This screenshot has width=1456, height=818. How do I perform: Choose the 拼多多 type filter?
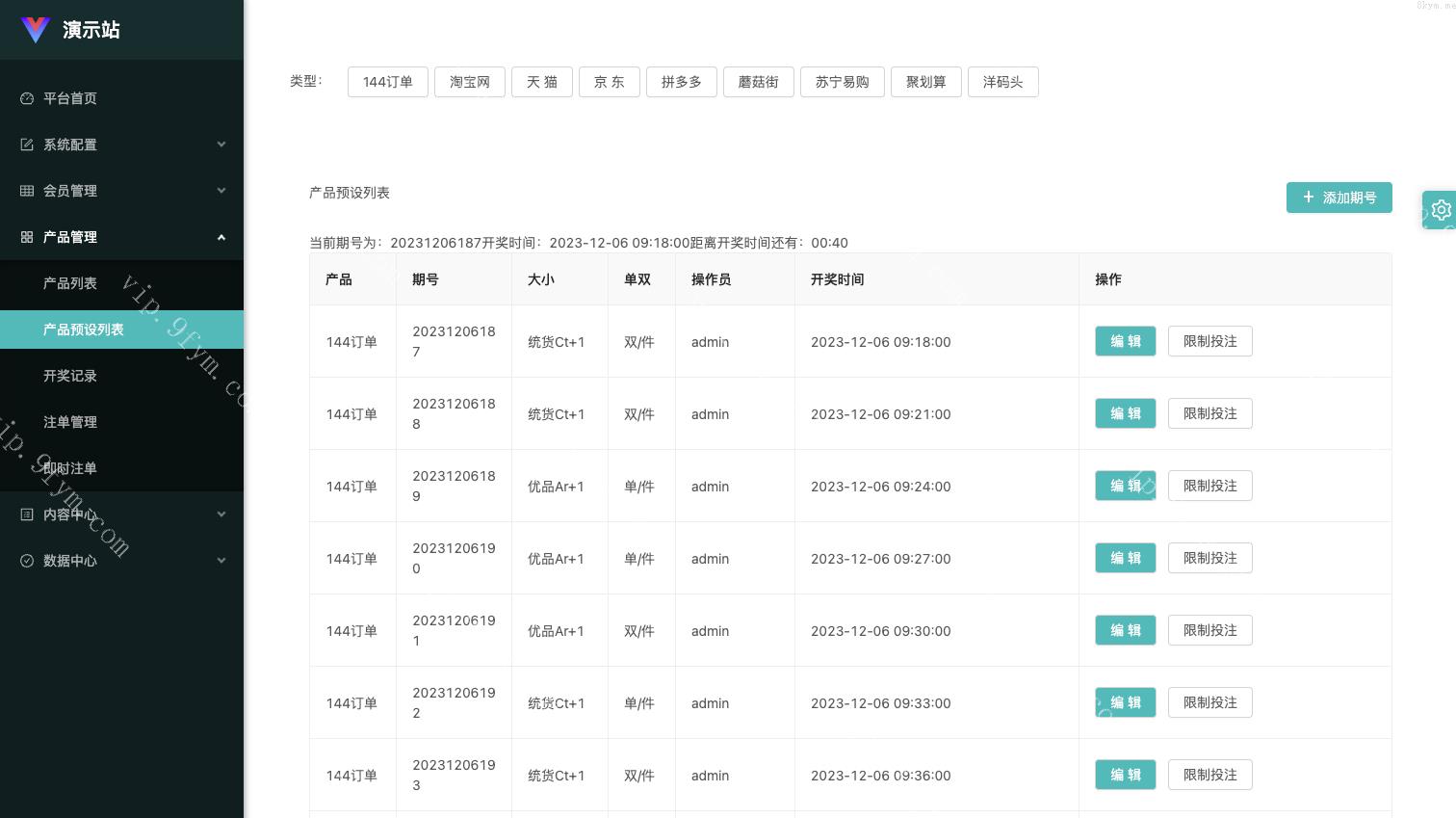click(x=681, y=82)
